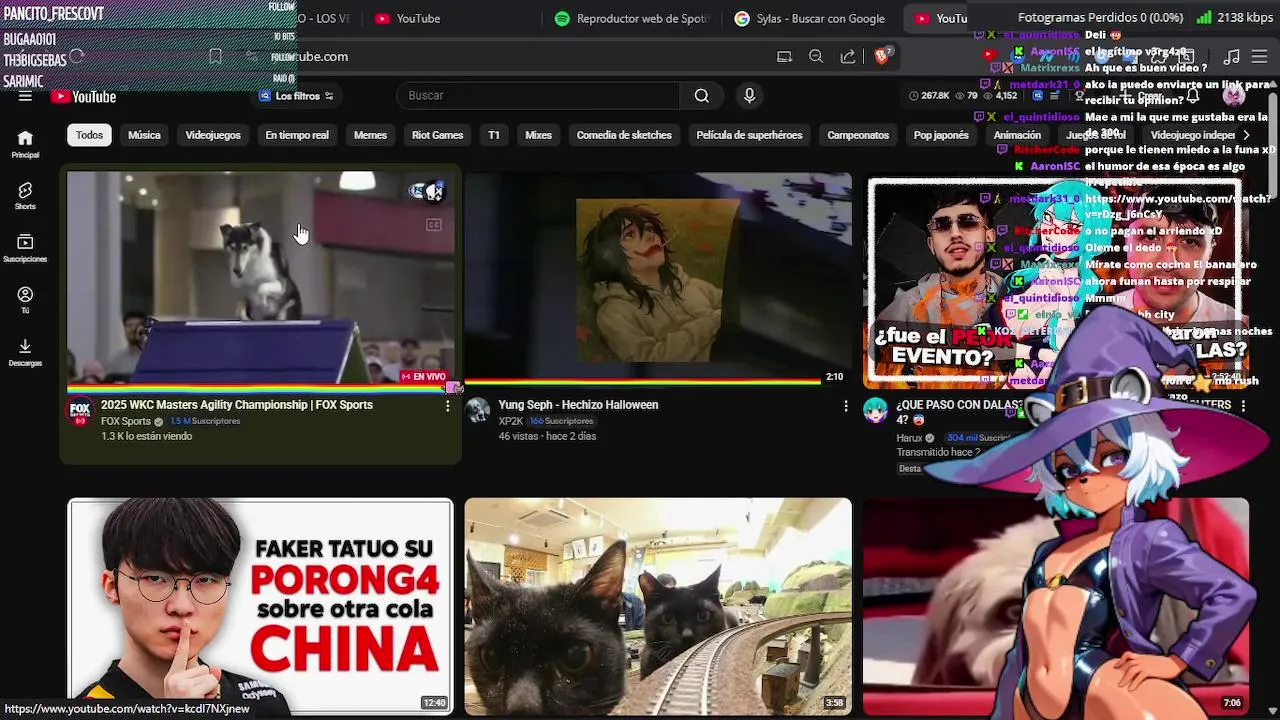Select the En tiempo real chip

point(297,135)
